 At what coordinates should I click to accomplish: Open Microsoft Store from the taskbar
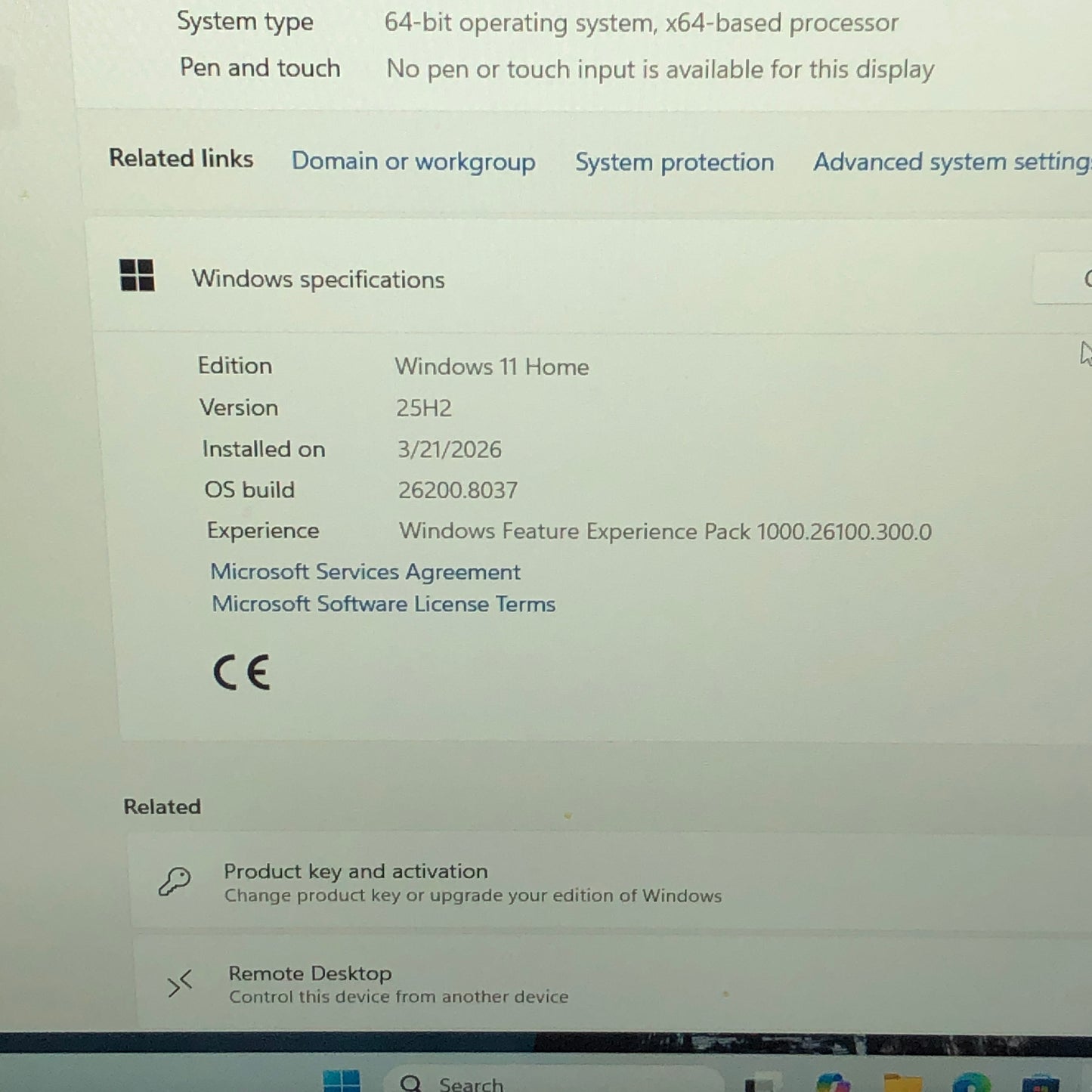click(1041, 1083)
